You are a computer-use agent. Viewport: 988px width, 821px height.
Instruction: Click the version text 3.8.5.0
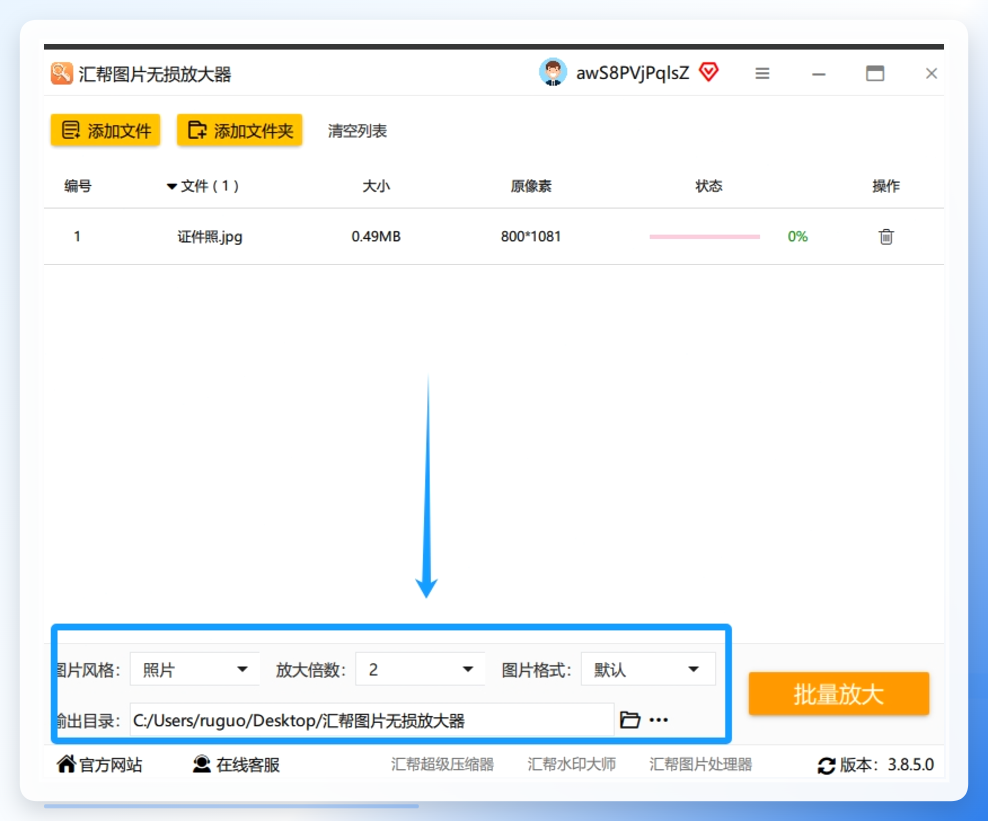(911, 765)
